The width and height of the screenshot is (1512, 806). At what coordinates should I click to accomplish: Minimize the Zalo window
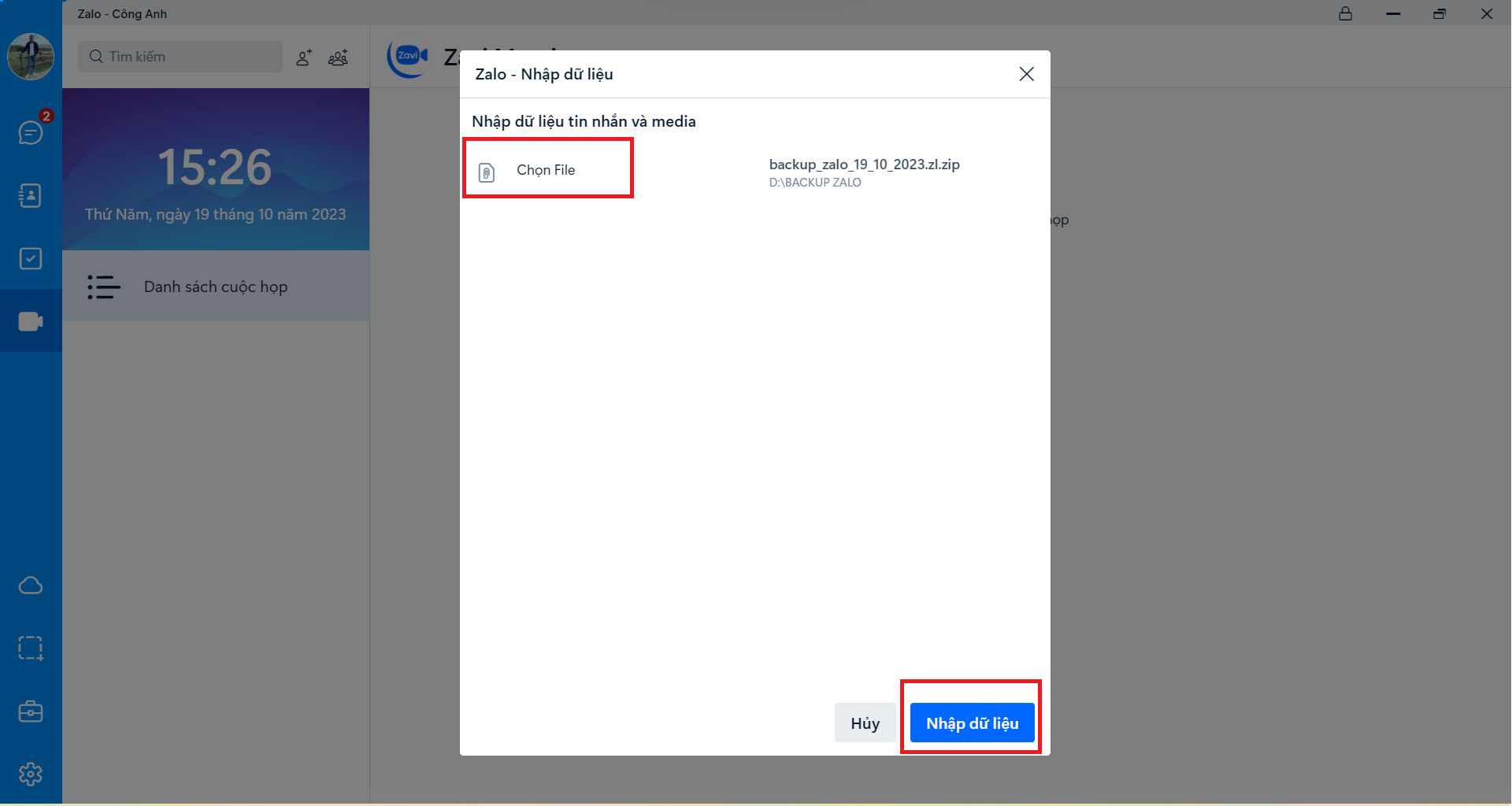[1393, 13]
